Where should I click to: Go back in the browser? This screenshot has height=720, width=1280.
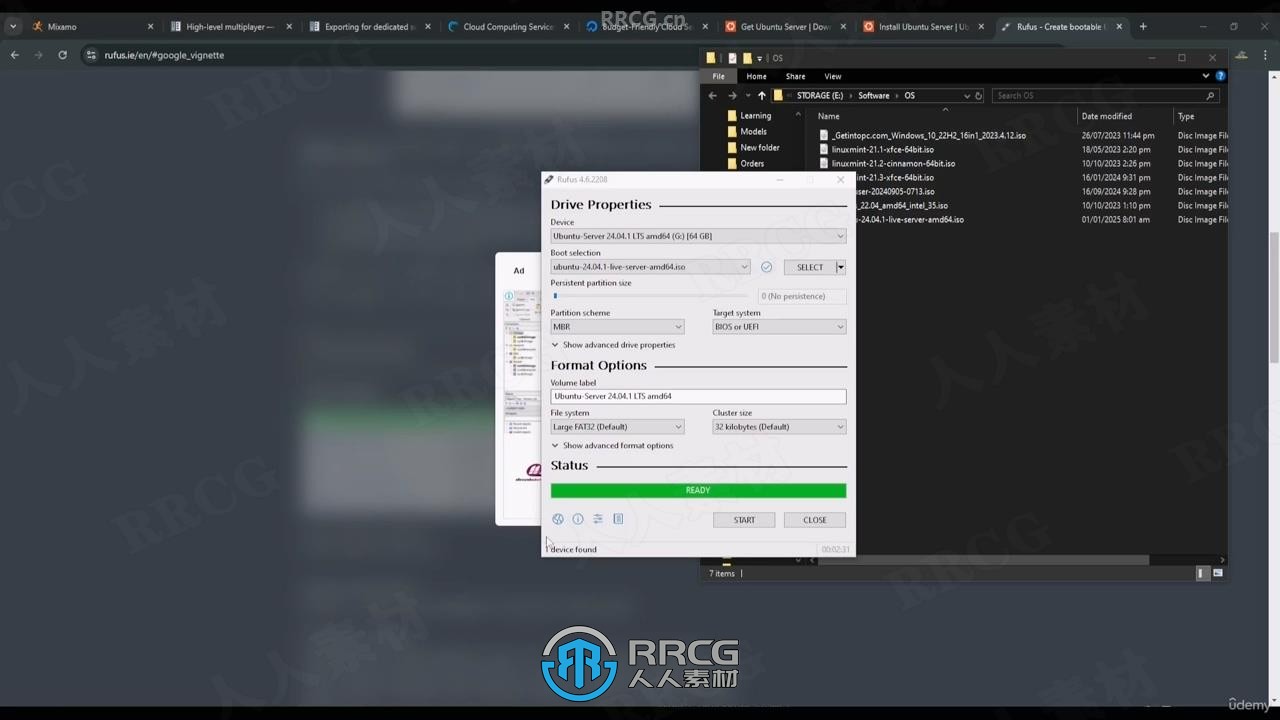[15, 55]
